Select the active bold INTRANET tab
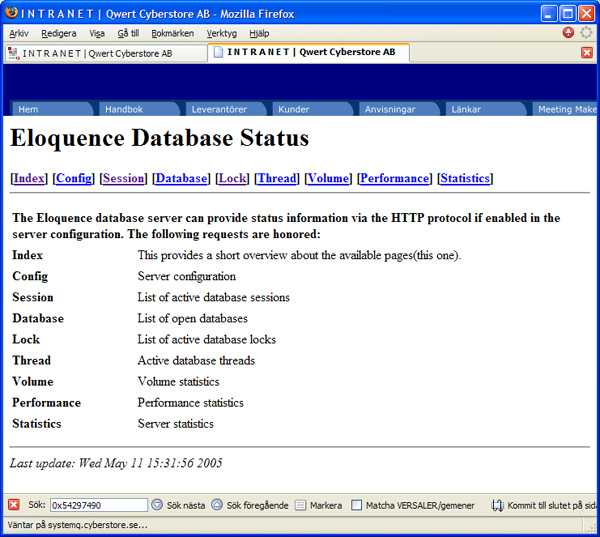The image size is (600, 537). point(308,52)
